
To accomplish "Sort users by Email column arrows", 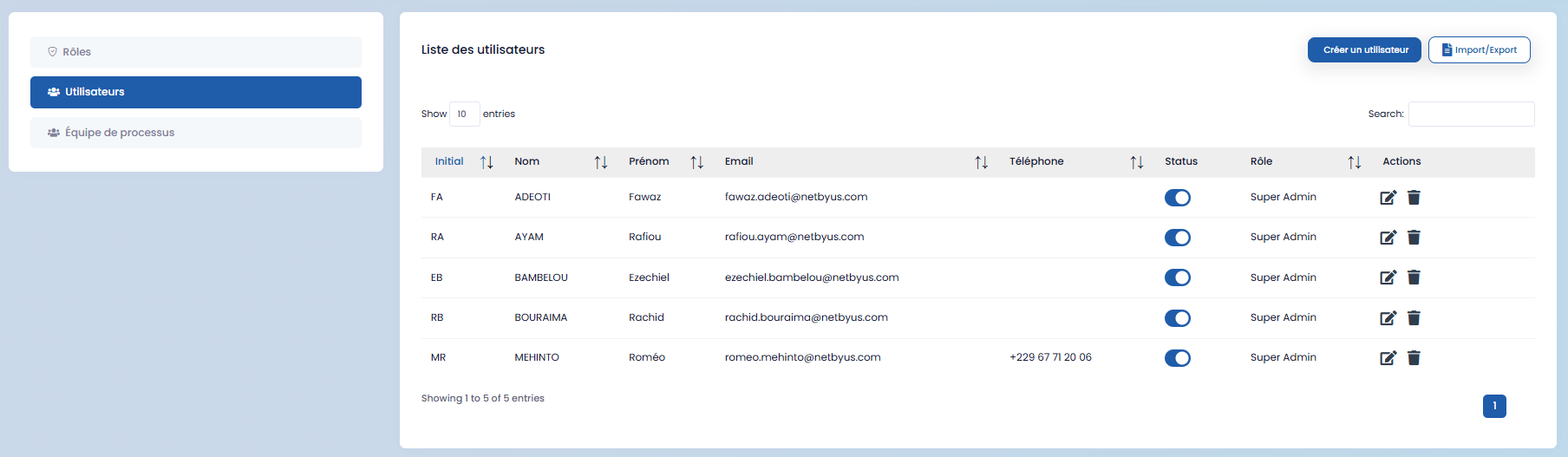I will pos(981,162).
